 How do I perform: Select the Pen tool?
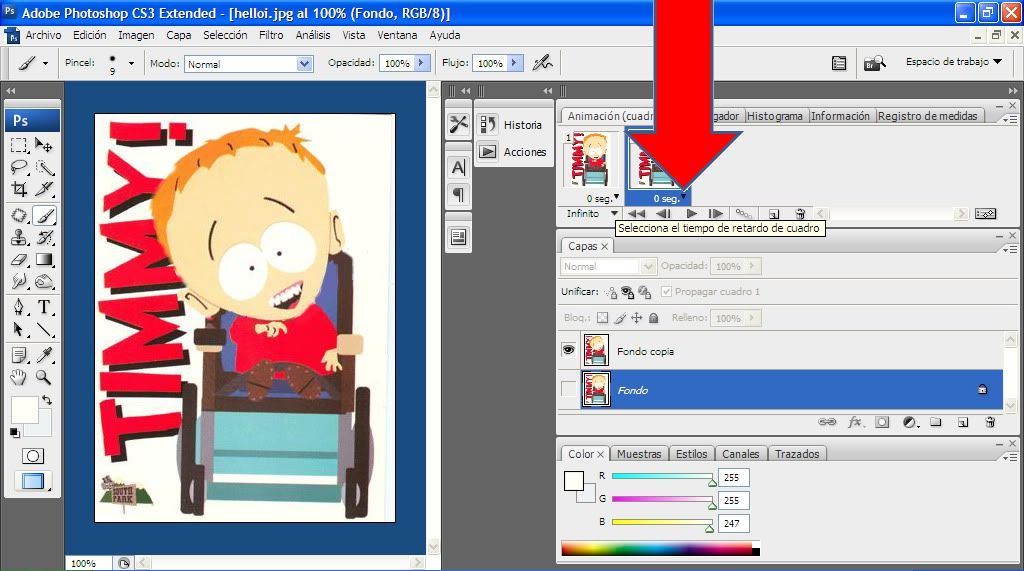19,307
